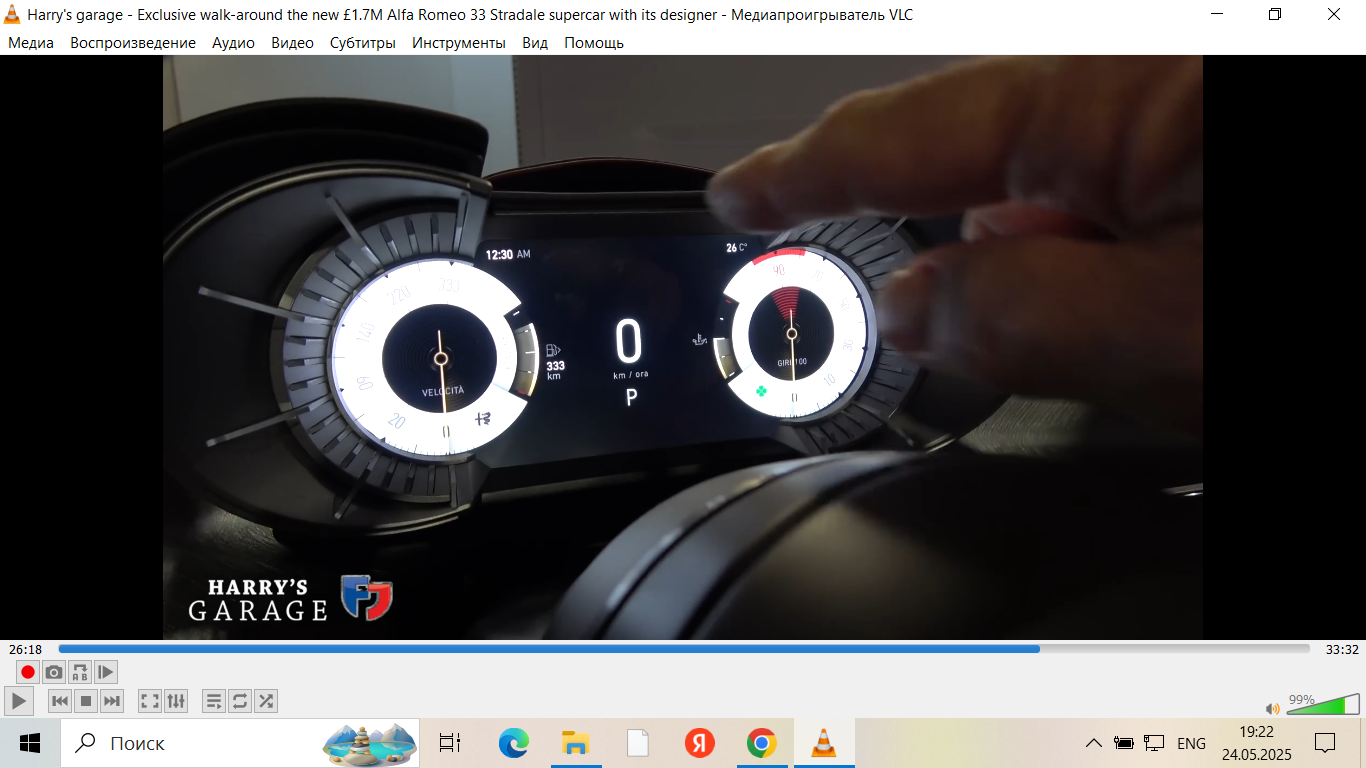Toggle shuffle random playback
This screenshot has width=1366, height=768.
pyautogui.click(x=266, y=701)
